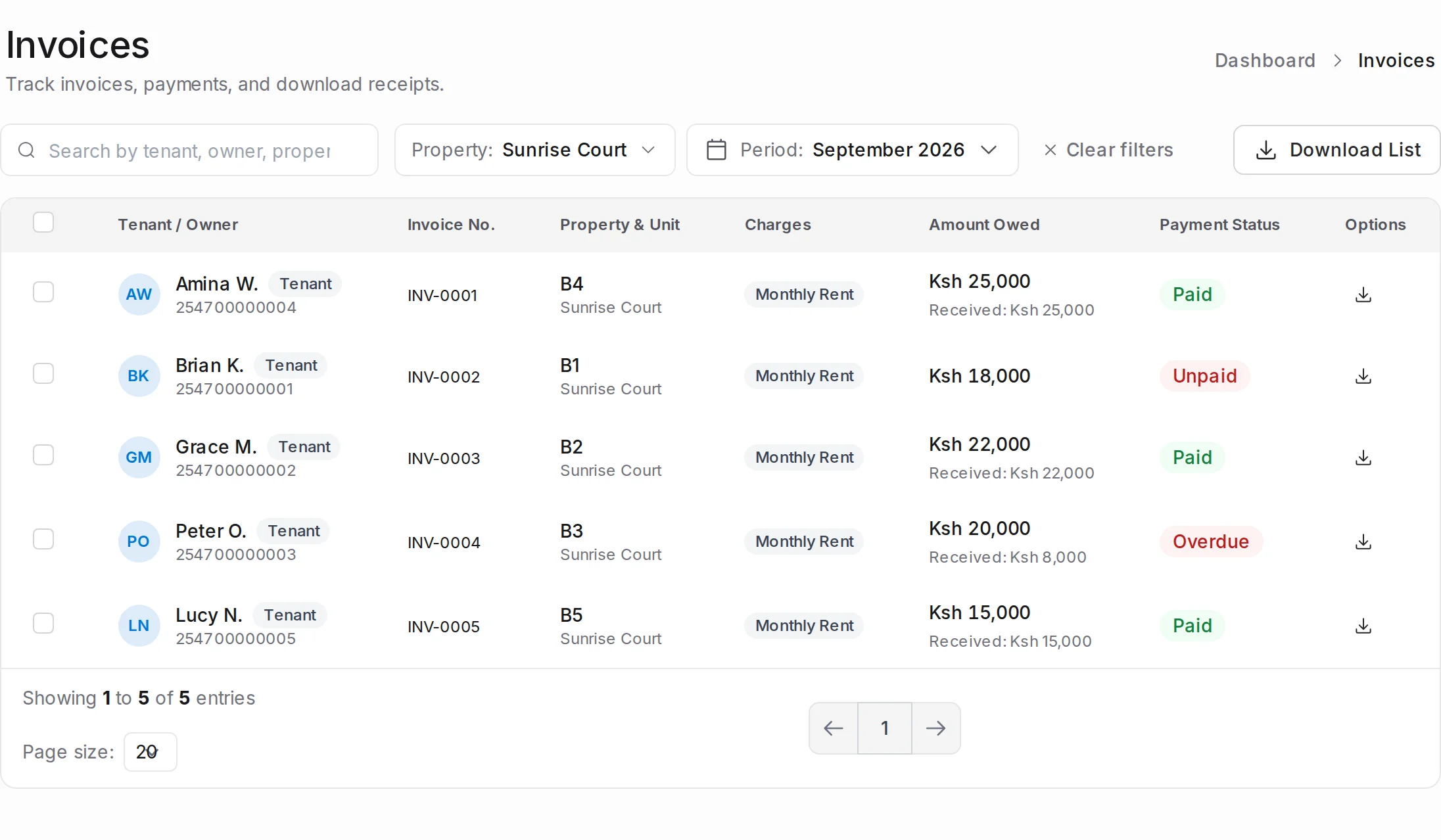
Task: Click the Monthly Rent tag for INV-0003
Action: click(804, 457)
